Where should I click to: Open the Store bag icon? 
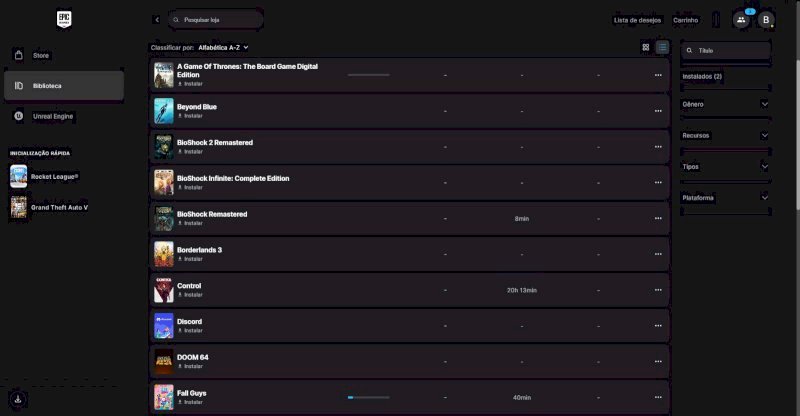[20, 55]
